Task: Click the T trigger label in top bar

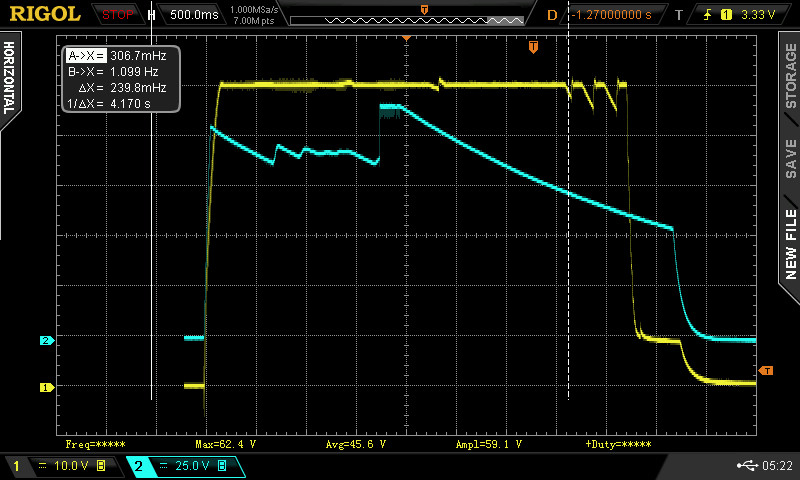Action: pos(679,15)
